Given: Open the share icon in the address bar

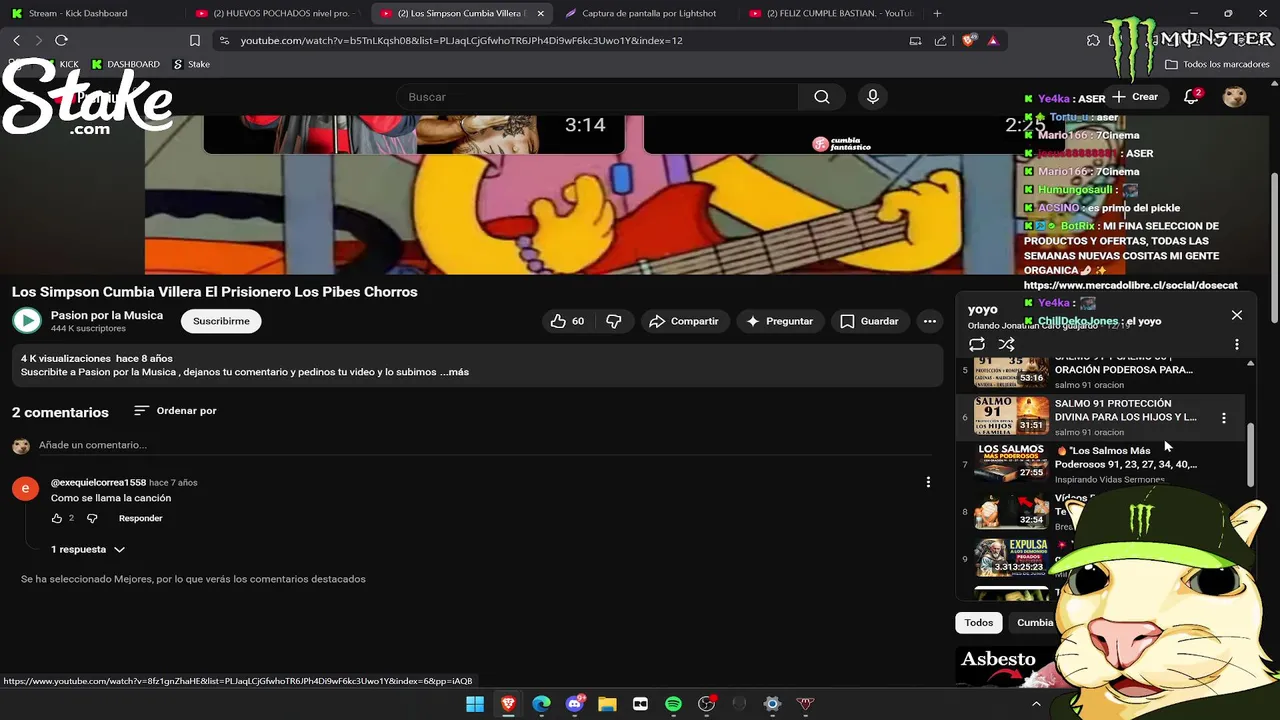Looking at the screenshot, I should click(x=940, y=40).
